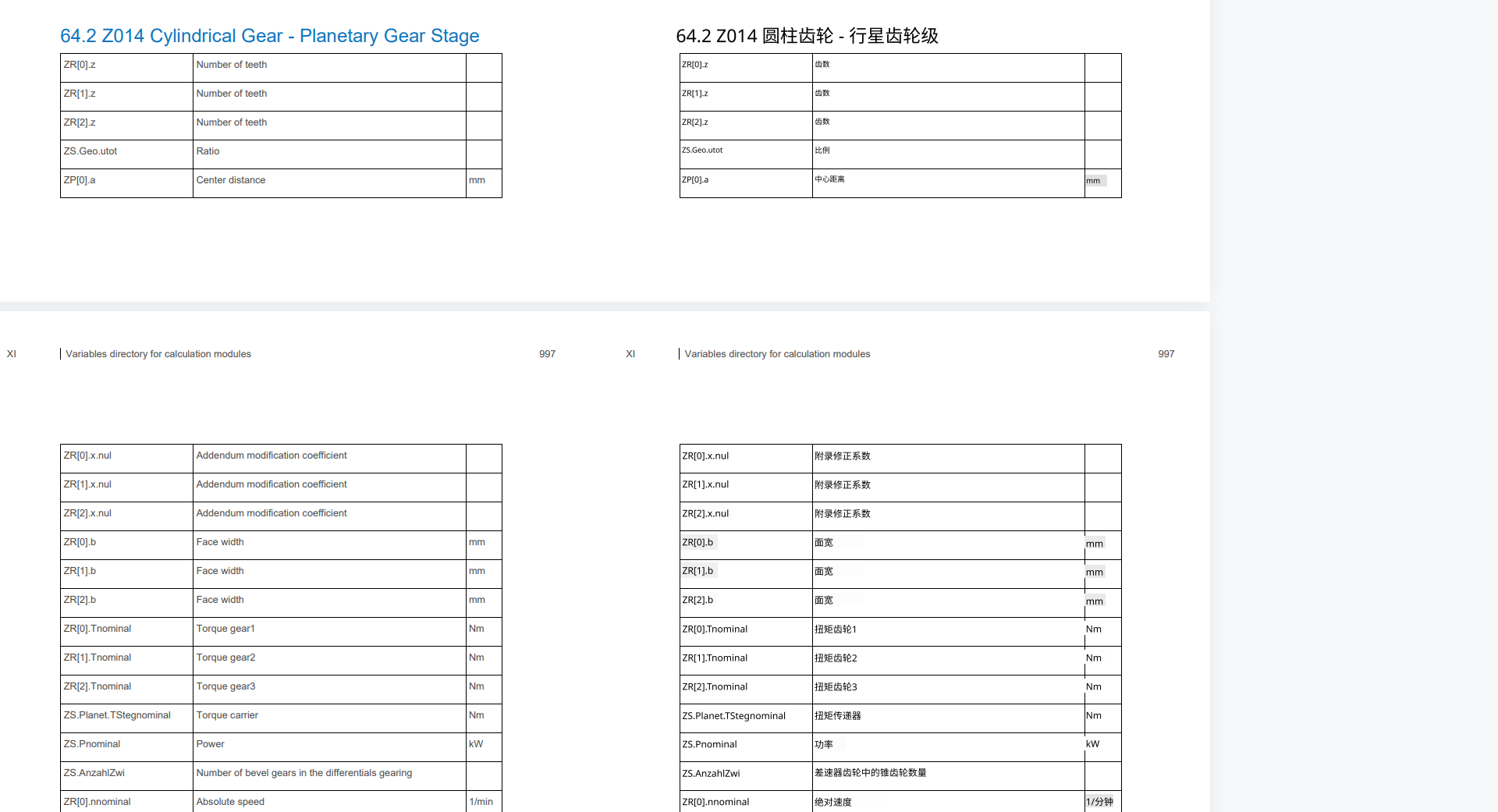
Task: Select ZS.Geo.utot in the English table
Action: 91,151
